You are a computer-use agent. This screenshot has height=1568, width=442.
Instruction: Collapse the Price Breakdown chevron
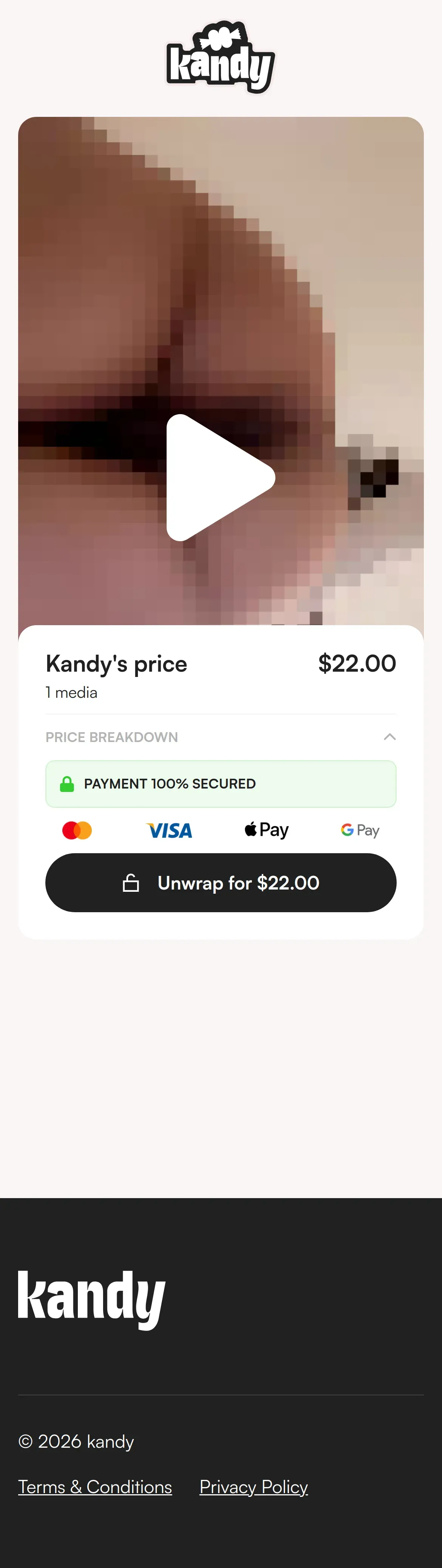(390, 736)
